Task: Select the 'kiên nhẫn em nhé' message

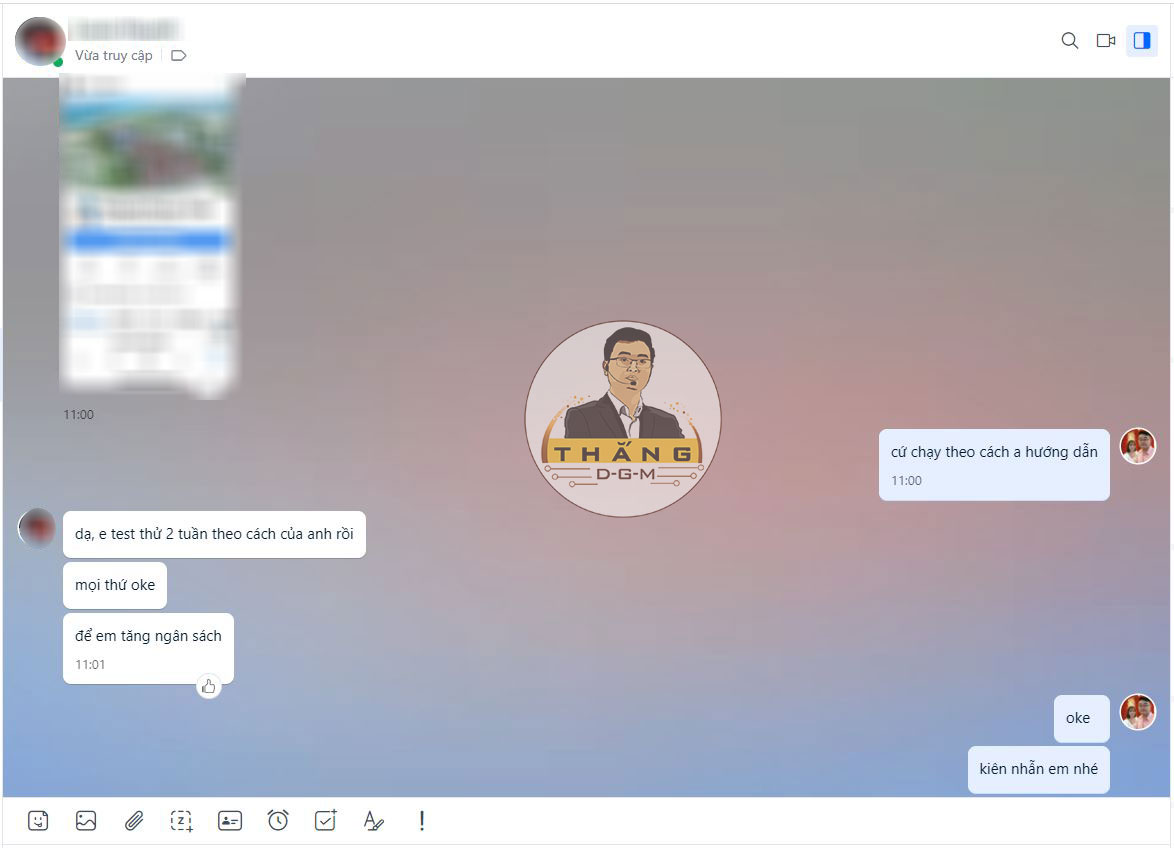Action: click(1038, 769)
